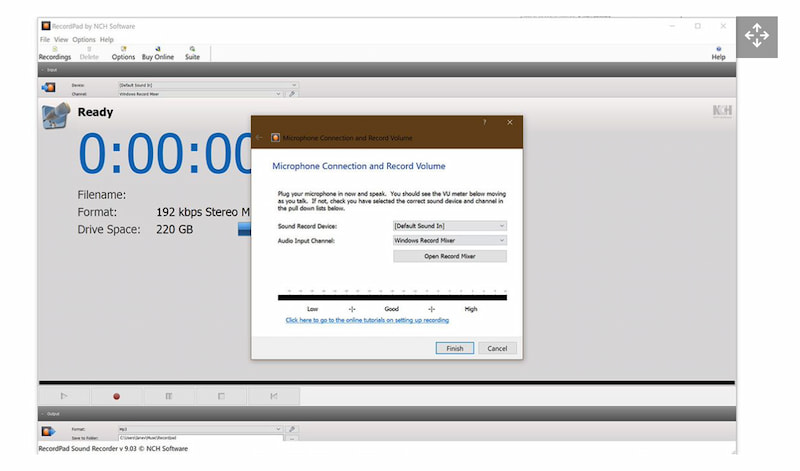Click the Save to Folder path field

click(200, 438)
